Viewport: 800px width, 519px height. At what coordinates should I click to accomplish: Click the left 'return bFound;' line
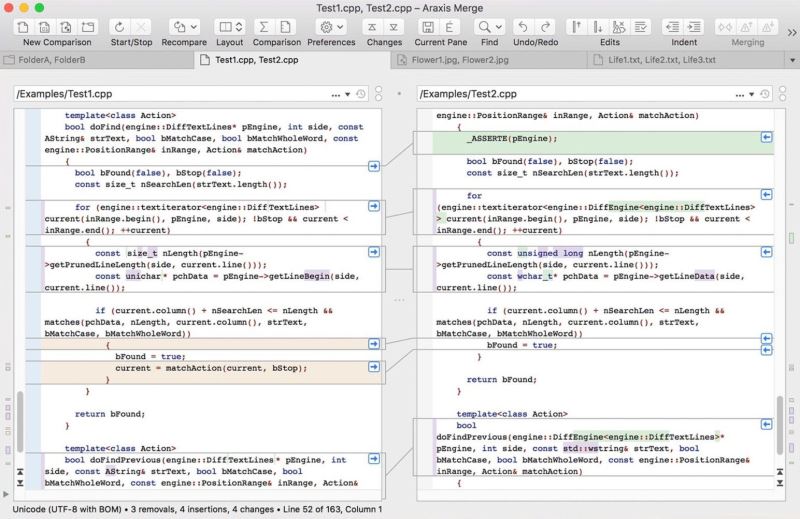click(x=110, y=414)
